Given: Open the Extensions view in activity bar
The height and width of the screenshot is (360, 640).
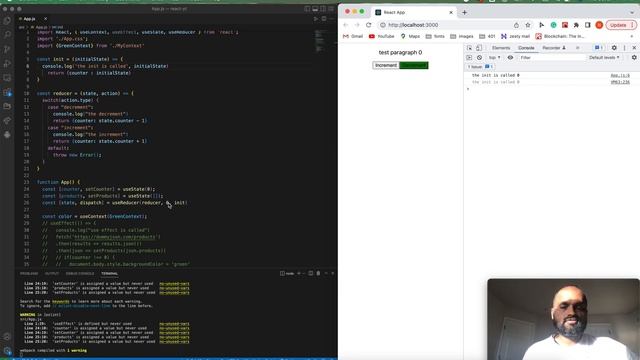Looking at the screenshot, I should 7,92.
